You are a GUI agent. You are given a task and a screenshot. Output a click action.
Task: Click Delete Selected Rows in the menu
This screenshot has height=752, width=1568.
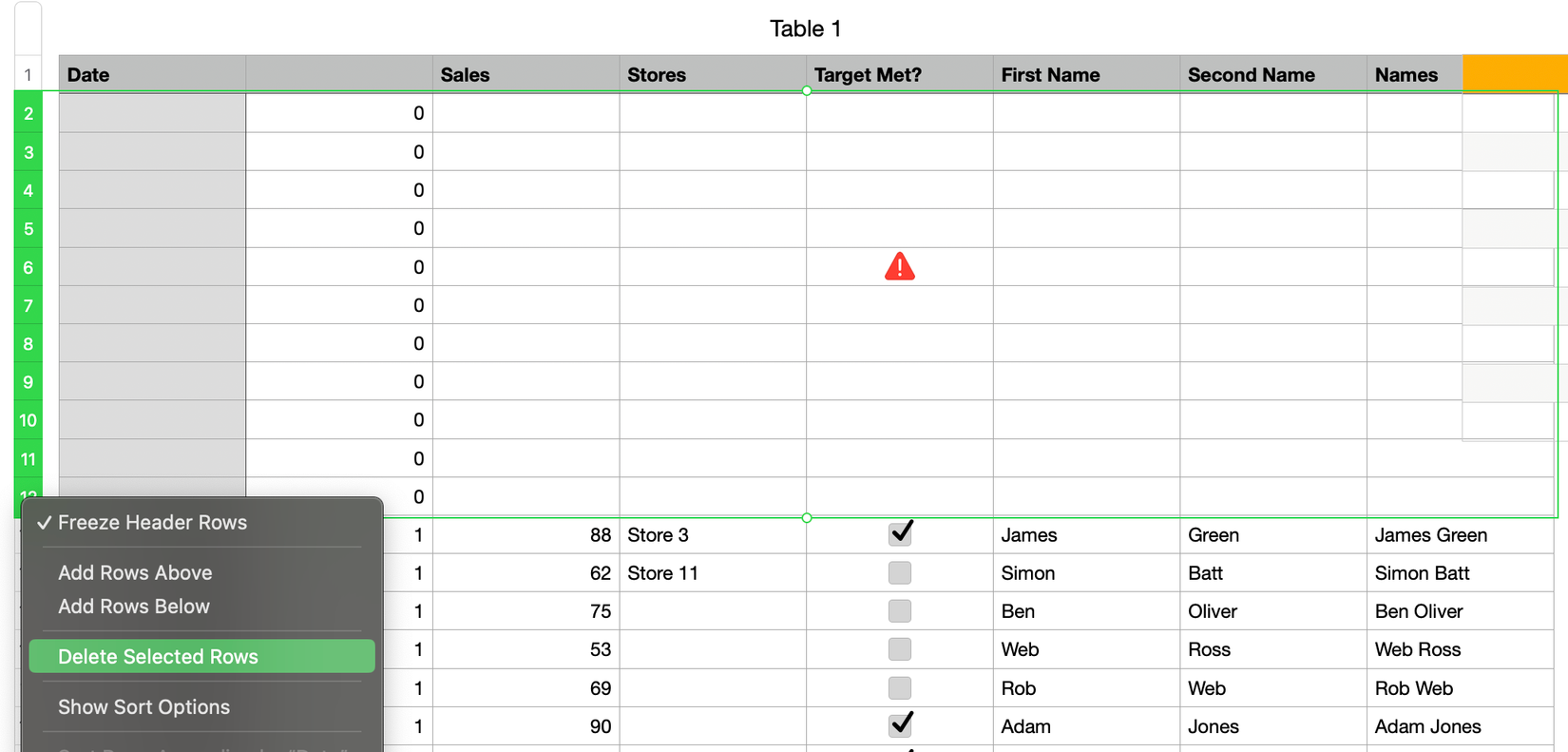(x=158, y=657)
